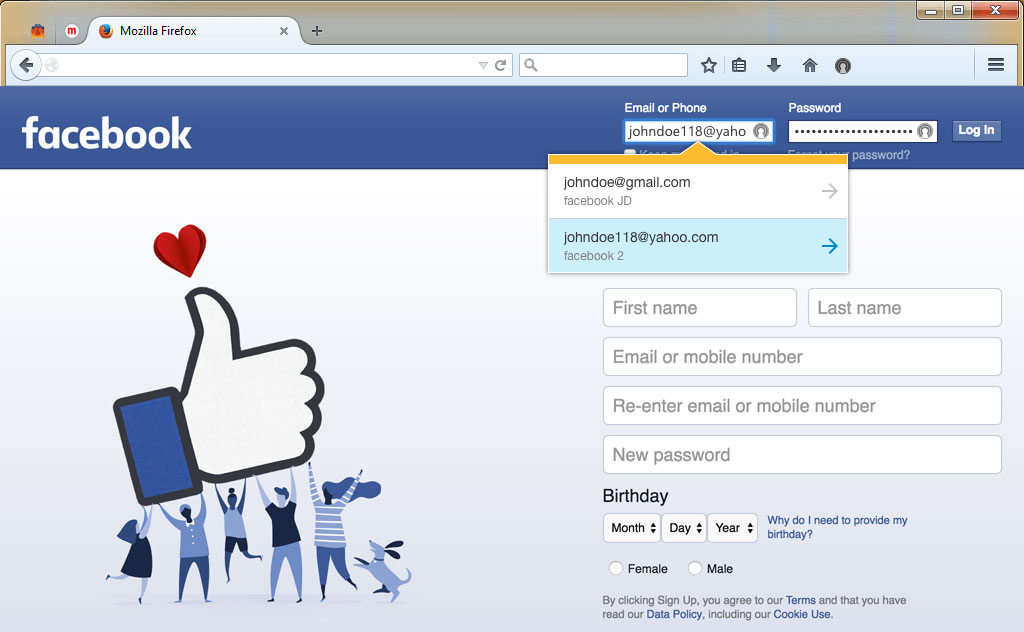The width and height of the screenshot is (1024, 632).
Task: Open the Month birthday dropdown
Action: click(631, 528)
